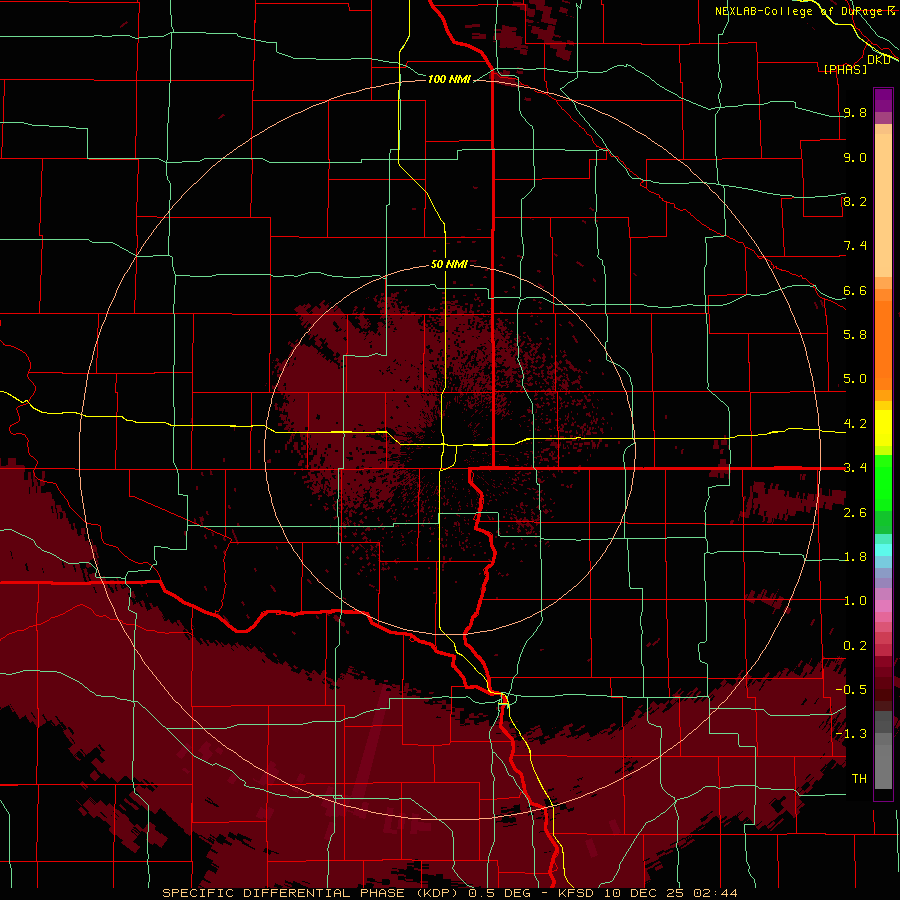Click the -1.3 legend value

point(851,734)
